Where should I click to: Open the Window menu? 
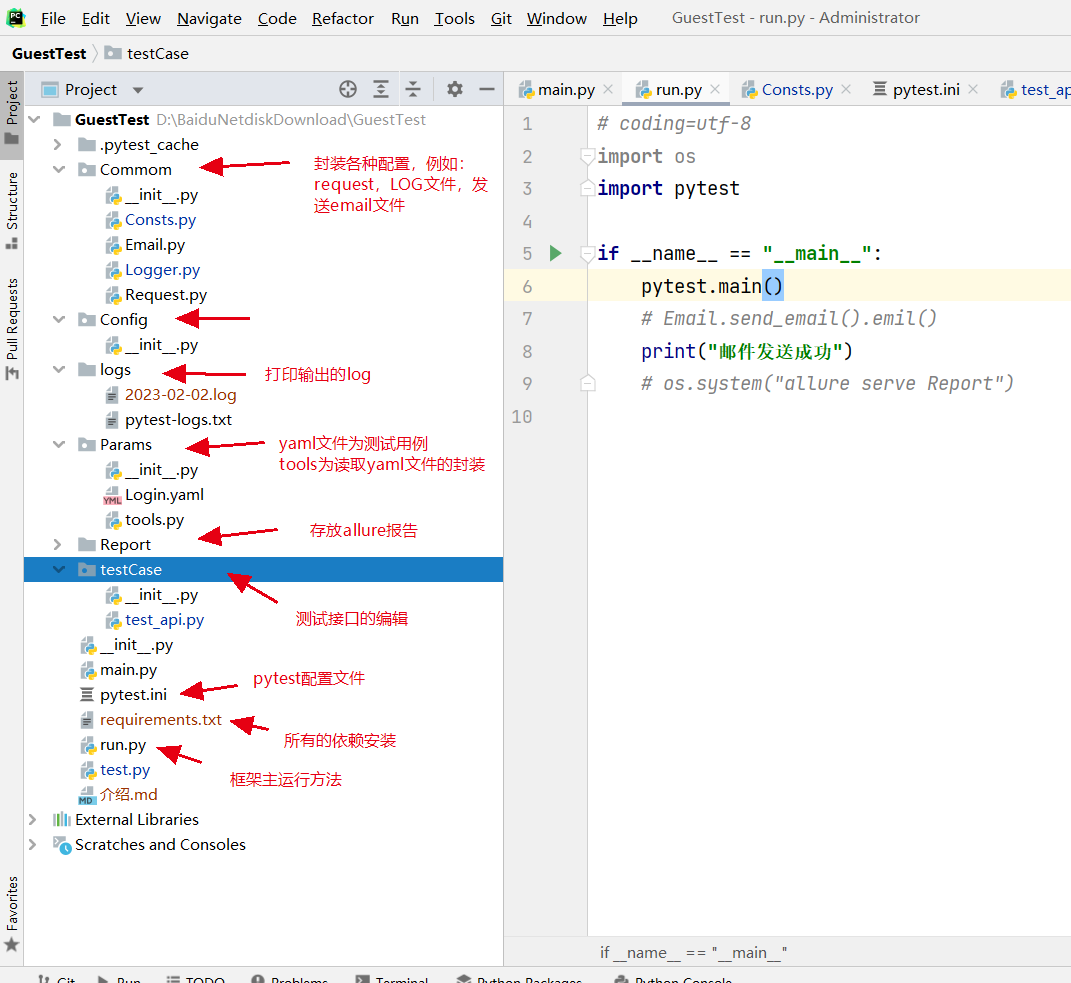tap(557, 18)
